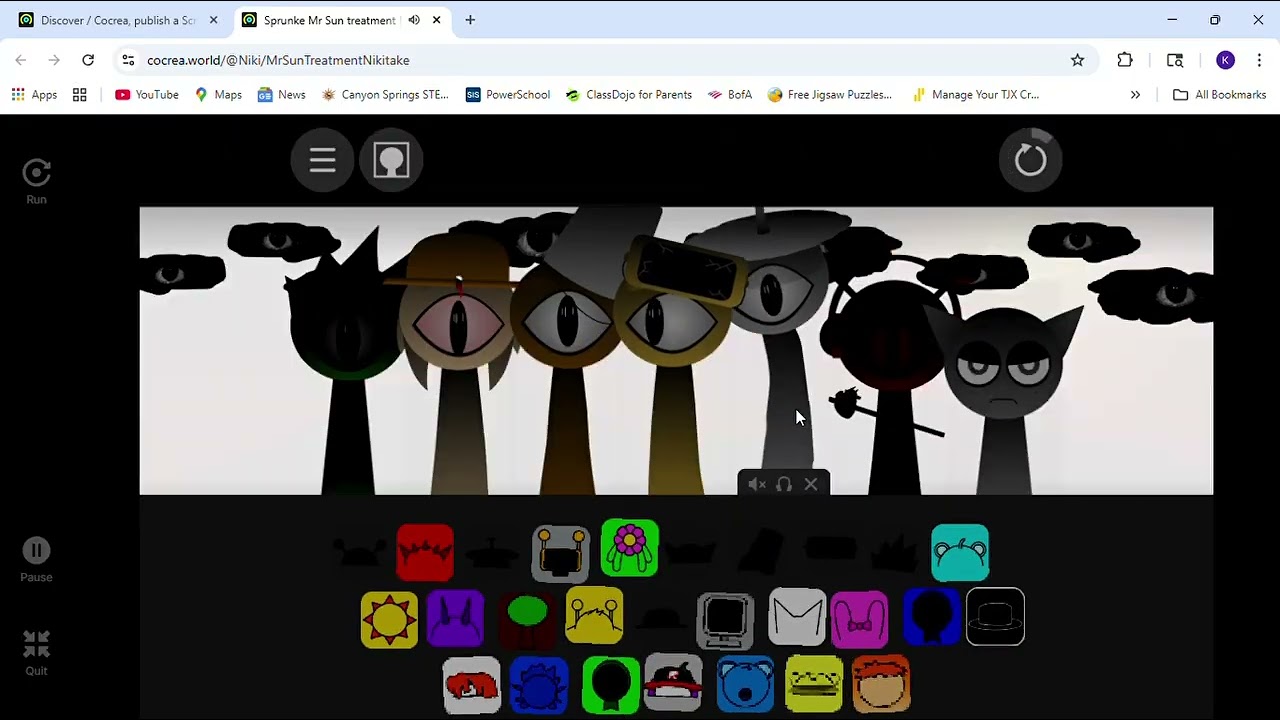Open the side panel search icon
Viewport: 1280px width, 720px height.
point(1175,60)
